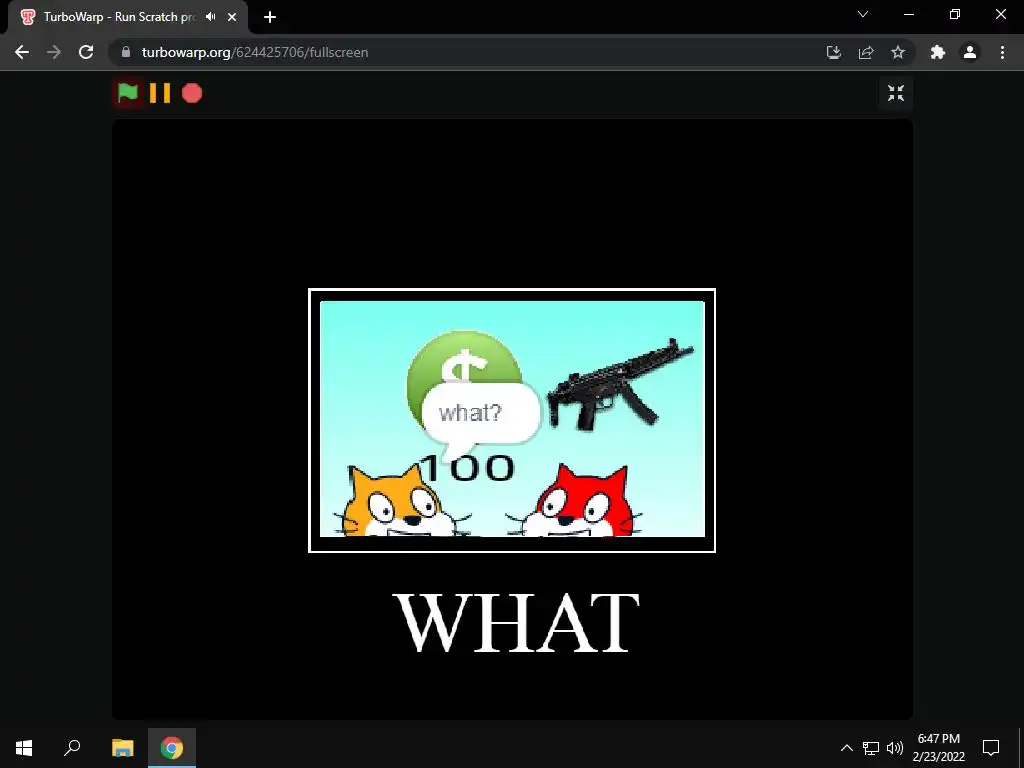This screenshot has width=1024, height=768.
Task: Open the Windows Start menu
Action: coord(24,748)
